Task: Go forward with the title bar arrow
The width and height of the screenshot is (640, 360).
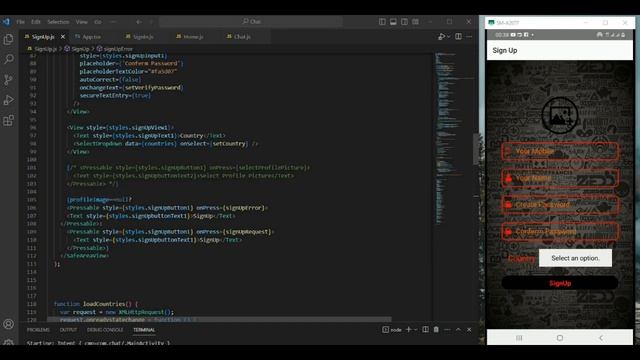Action: point(151,22)
